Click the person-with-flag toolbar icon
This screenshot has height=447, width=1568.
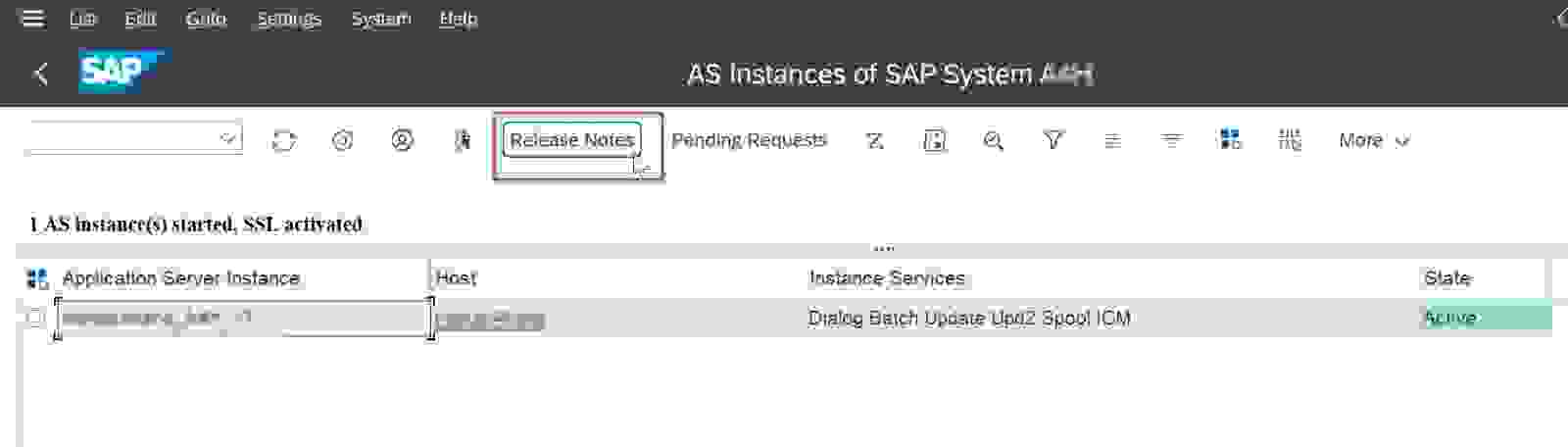pyautogui.click(x=462, y=141)
